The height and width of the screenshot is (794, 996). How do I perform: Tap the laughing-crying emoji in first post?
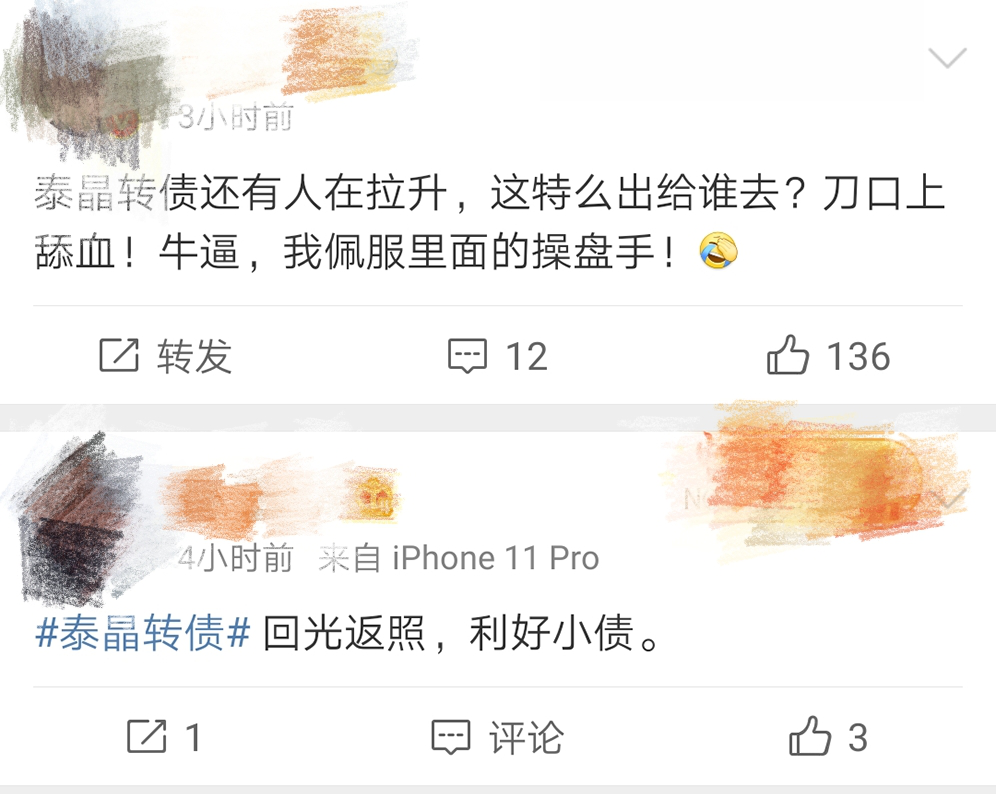[x=718, y=251]
